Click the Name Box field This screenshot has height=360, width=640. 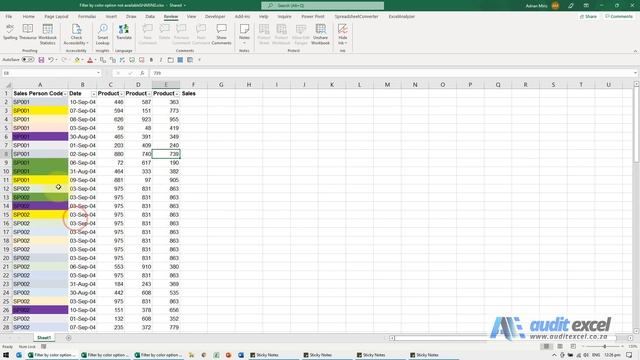click(49, 73)
